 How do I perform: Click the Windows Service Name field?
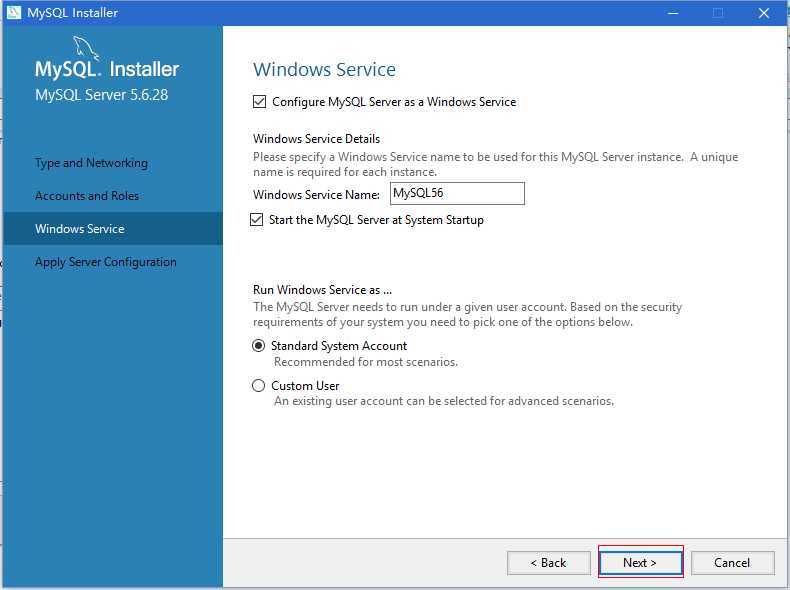tap(457, 193)
